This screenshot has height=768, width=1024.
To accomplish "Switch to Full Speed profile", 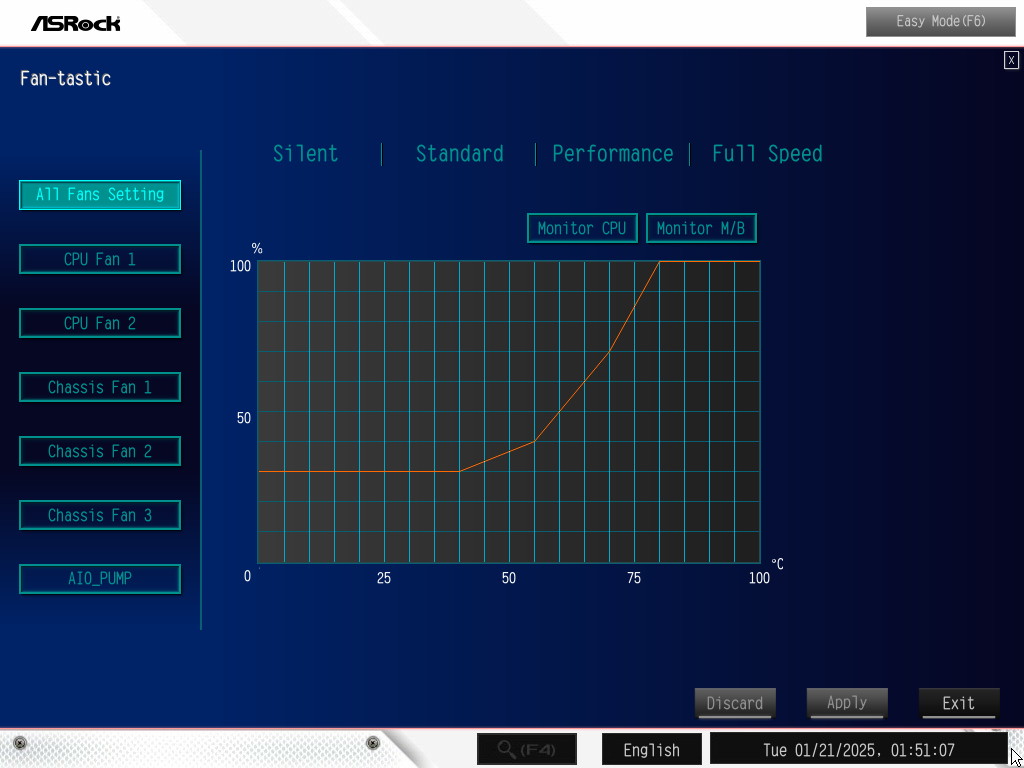I will pos(767,154).
